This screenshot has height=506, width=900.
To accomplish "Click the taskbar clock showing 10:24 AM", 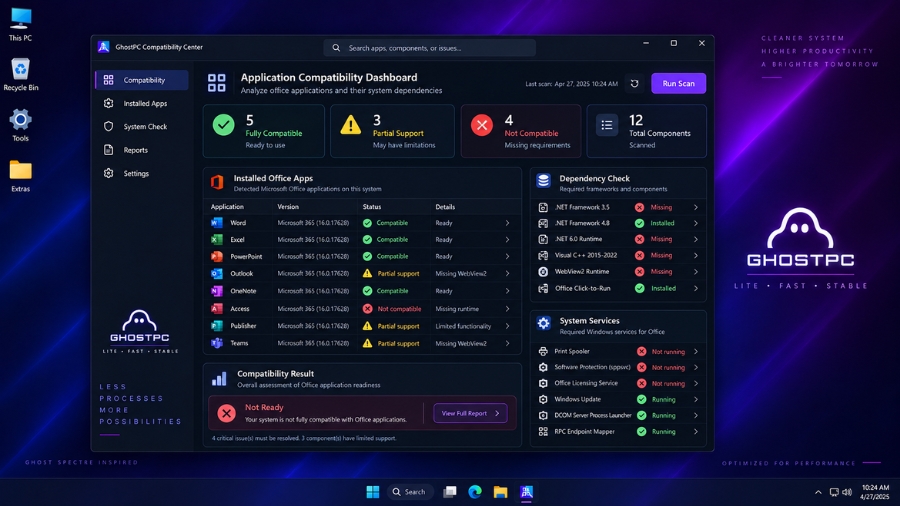I will pyautogui.click(x=875, y=492).
